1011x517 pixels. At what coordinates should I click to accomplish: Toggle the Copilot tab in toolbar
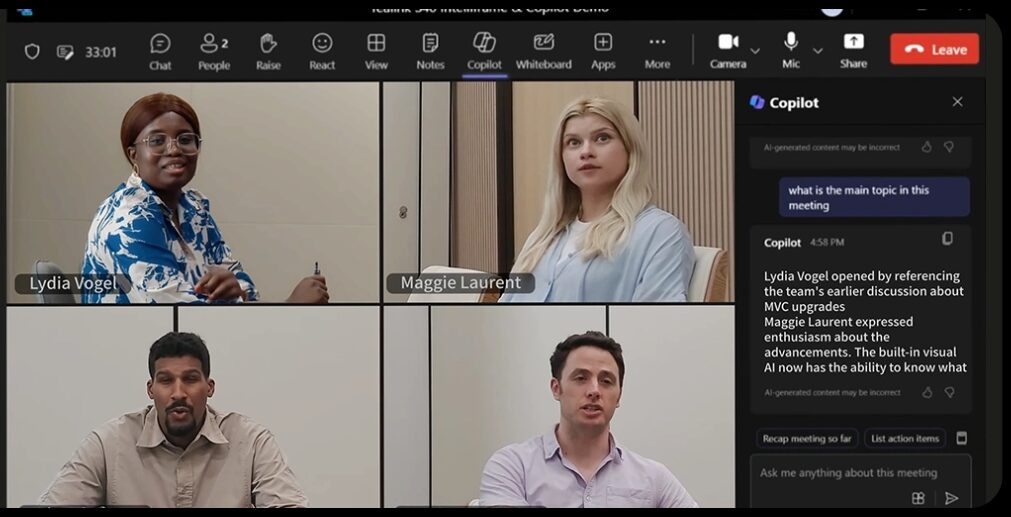484,50
